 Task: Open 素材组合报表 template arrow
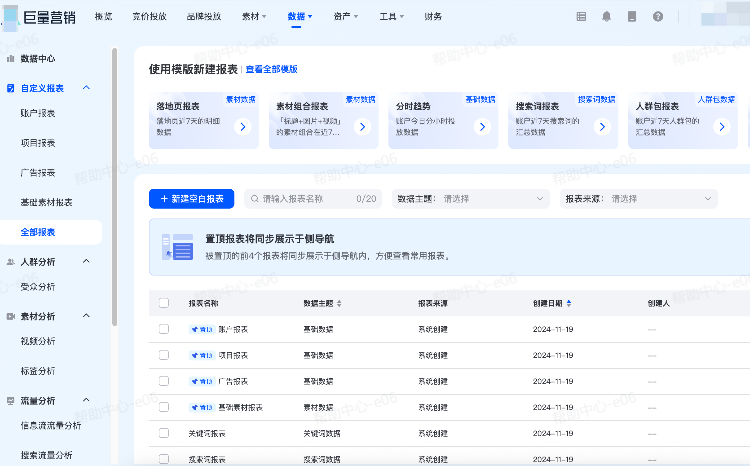pos(363,127)
